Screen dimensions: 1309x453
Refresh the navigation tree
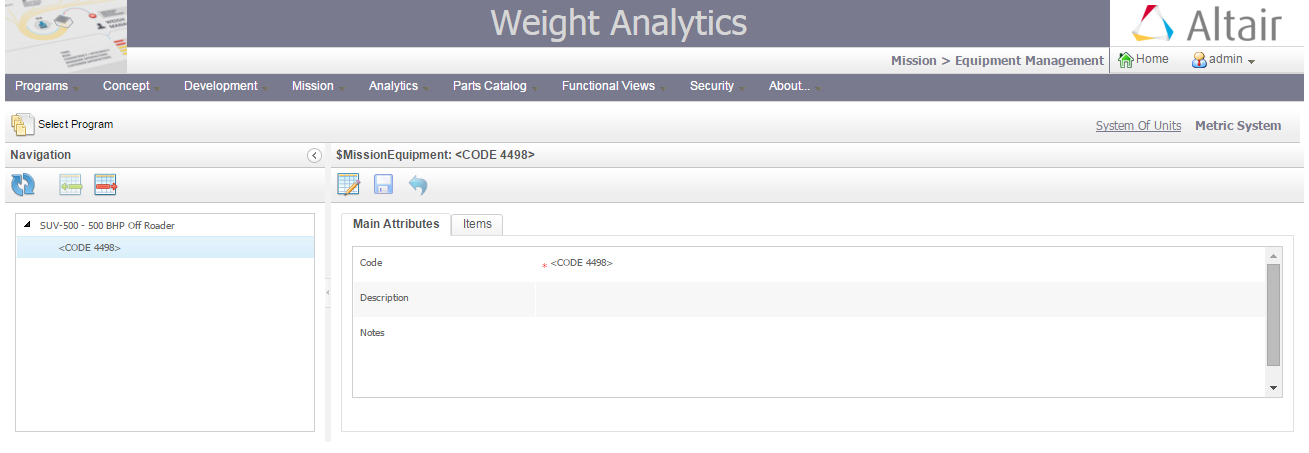[x=22, y=185]
